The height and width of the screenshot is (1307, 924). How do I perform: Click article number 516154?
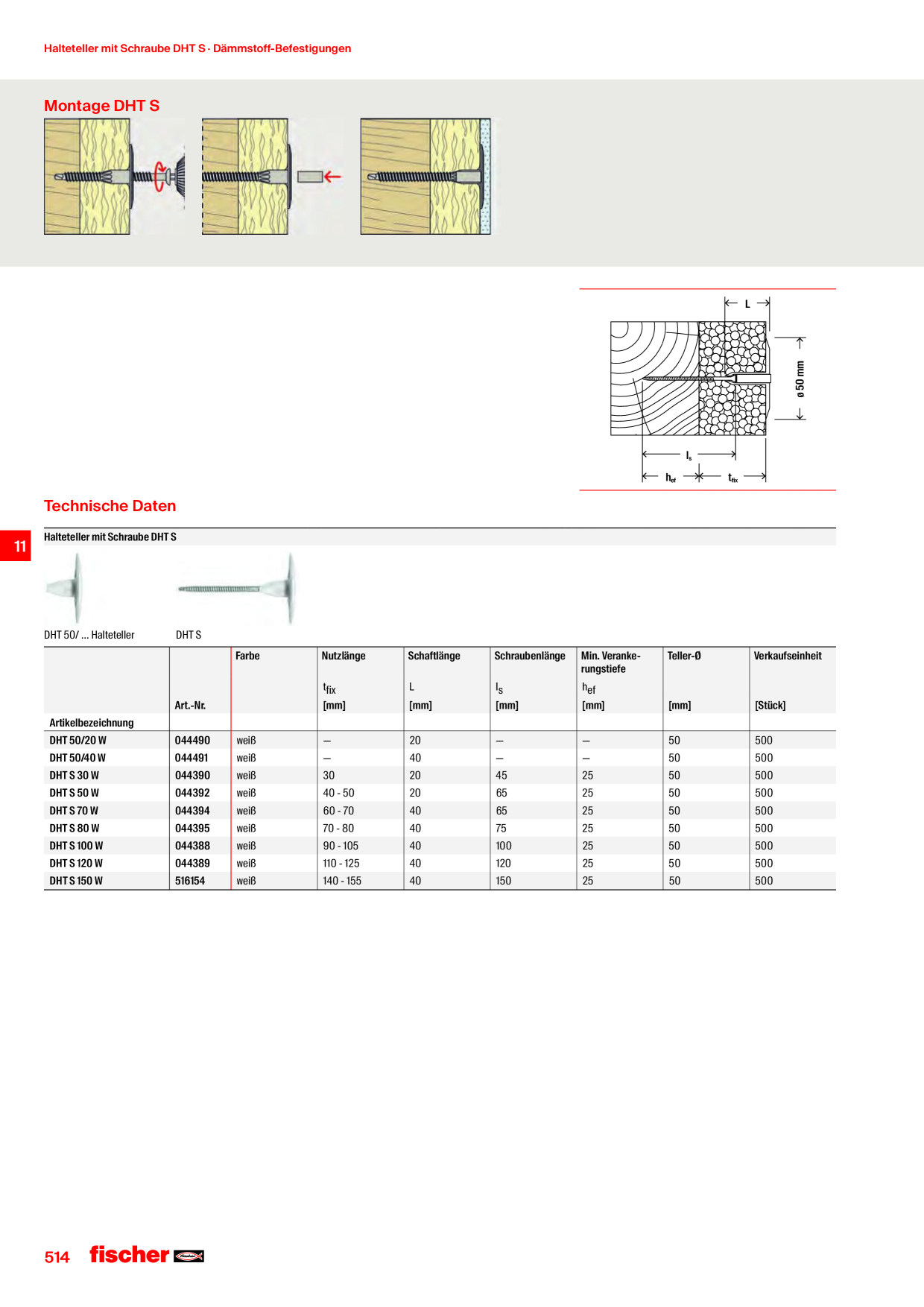(x=190, y=881)
